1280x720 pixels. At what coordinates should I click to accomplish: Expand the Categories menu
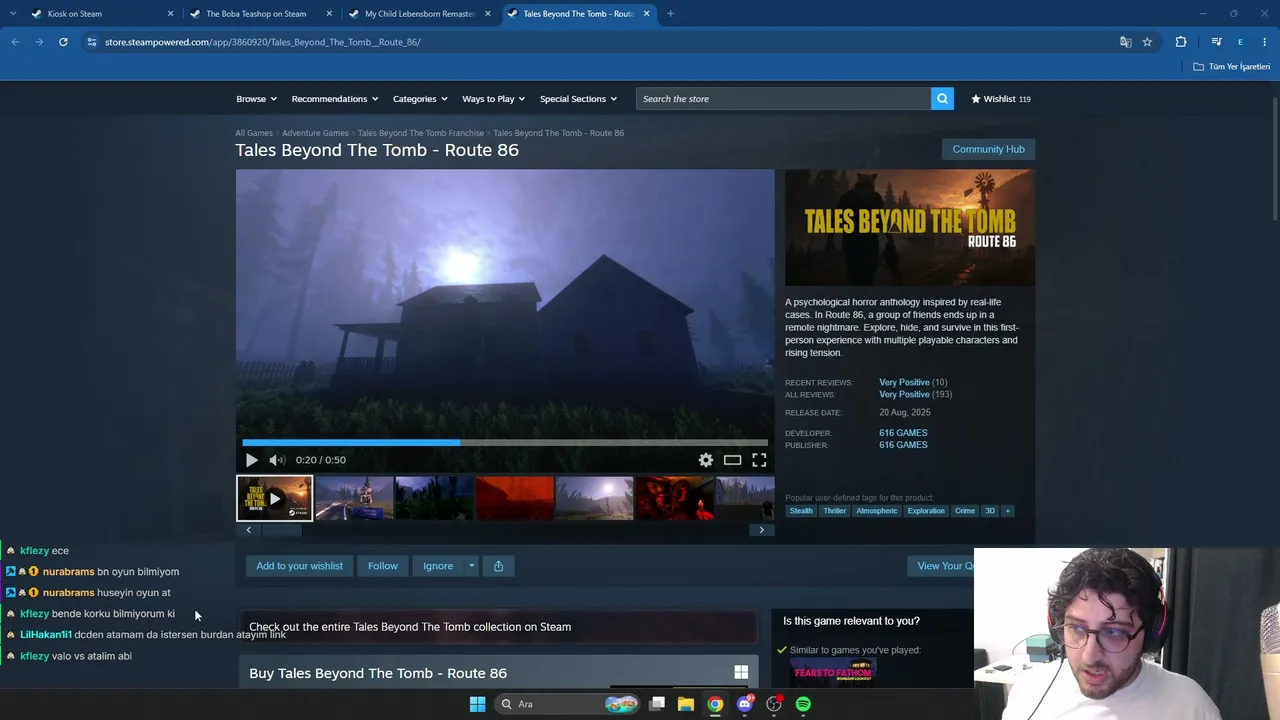[x=420, y=99]
